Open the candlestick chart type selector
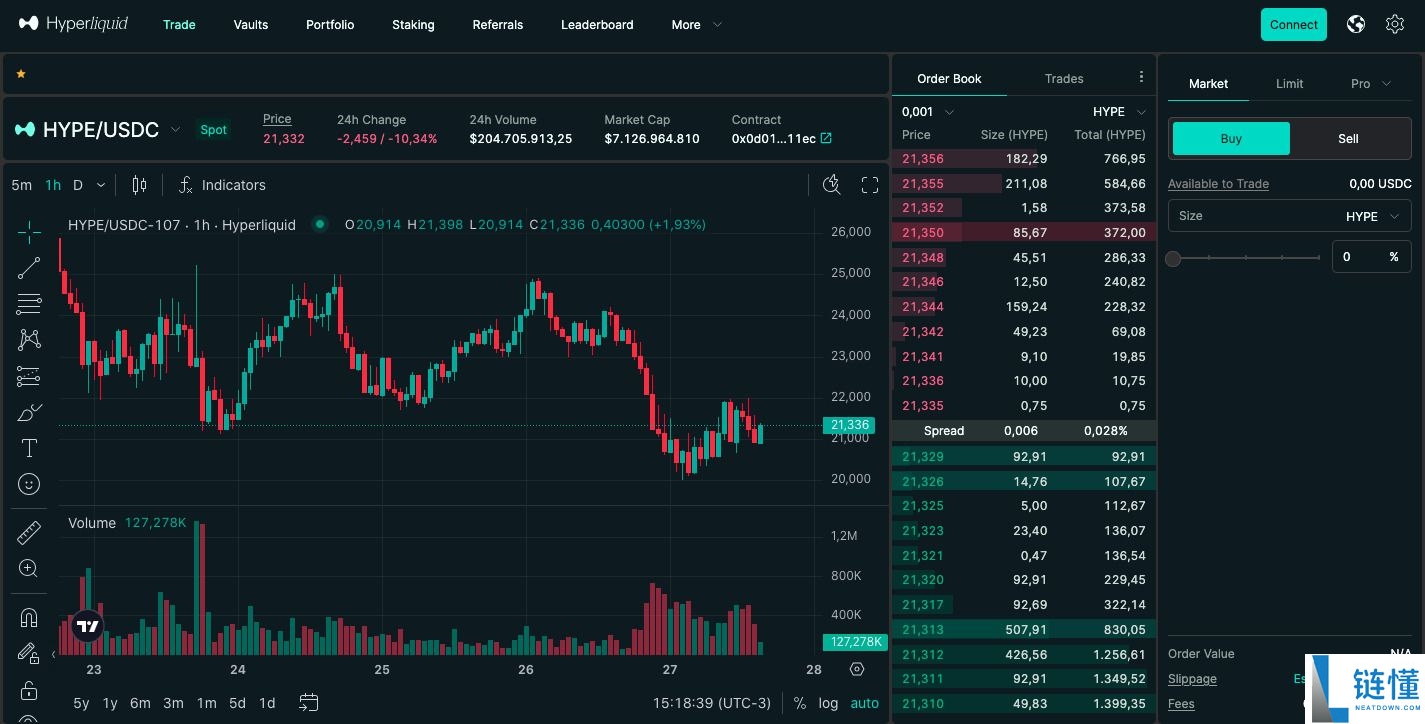This screenshot has width=1425, height=724. pyautogui.click(x=139, y=185)
